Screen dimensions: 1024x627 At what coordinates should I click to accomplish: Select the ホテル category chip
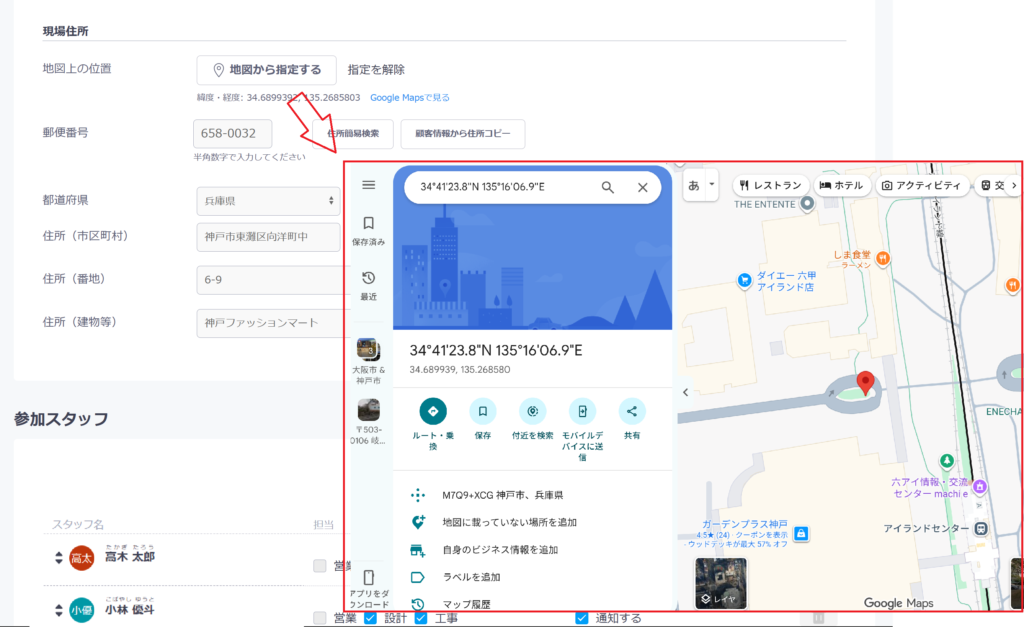coord(841,185)
